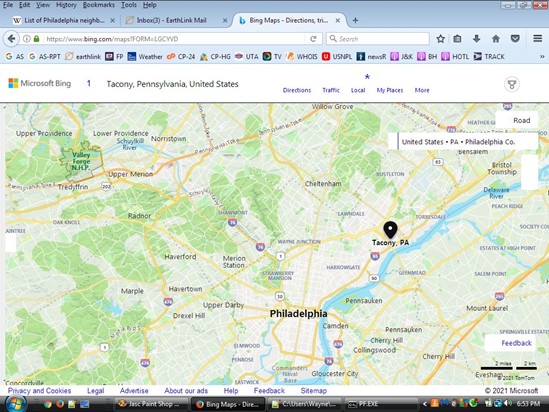Show hidden system tray icons arrow
The width and height of the screenshot is (549, 412).
click(x=424, y=404)
